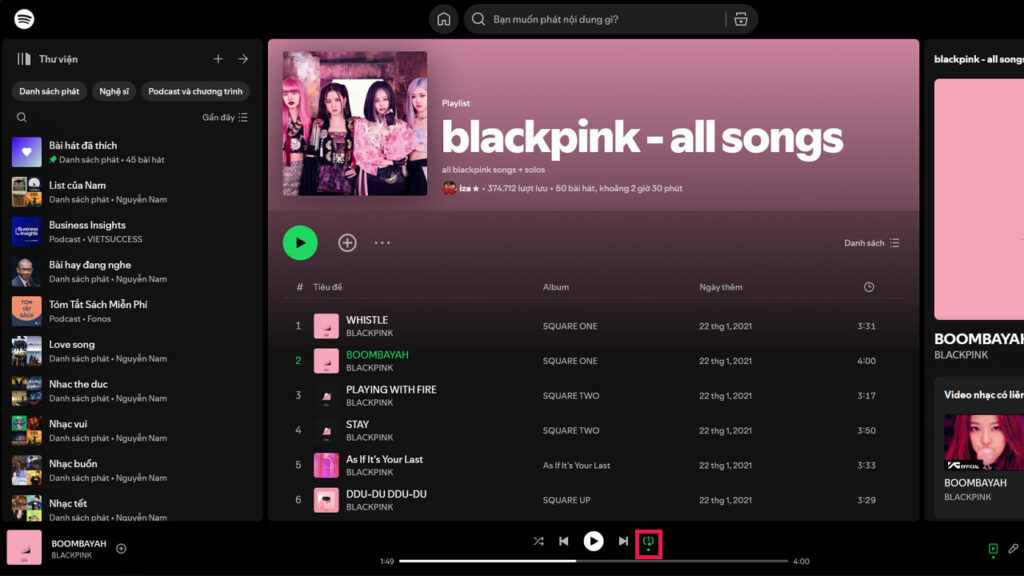Open Nhac the duc playlist
1024x576 pixels.
click(x=131, y=391)
